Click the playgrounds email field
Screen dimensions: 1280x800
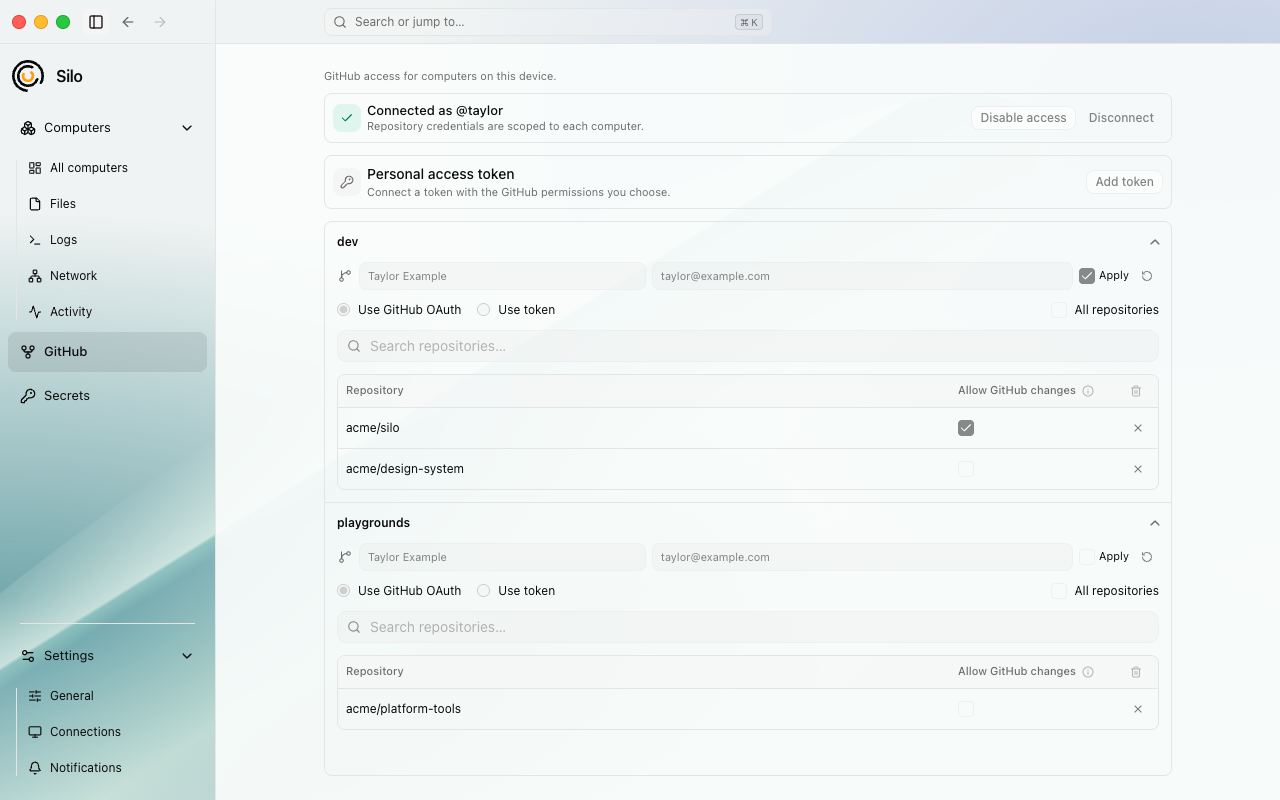pos(862,557)
